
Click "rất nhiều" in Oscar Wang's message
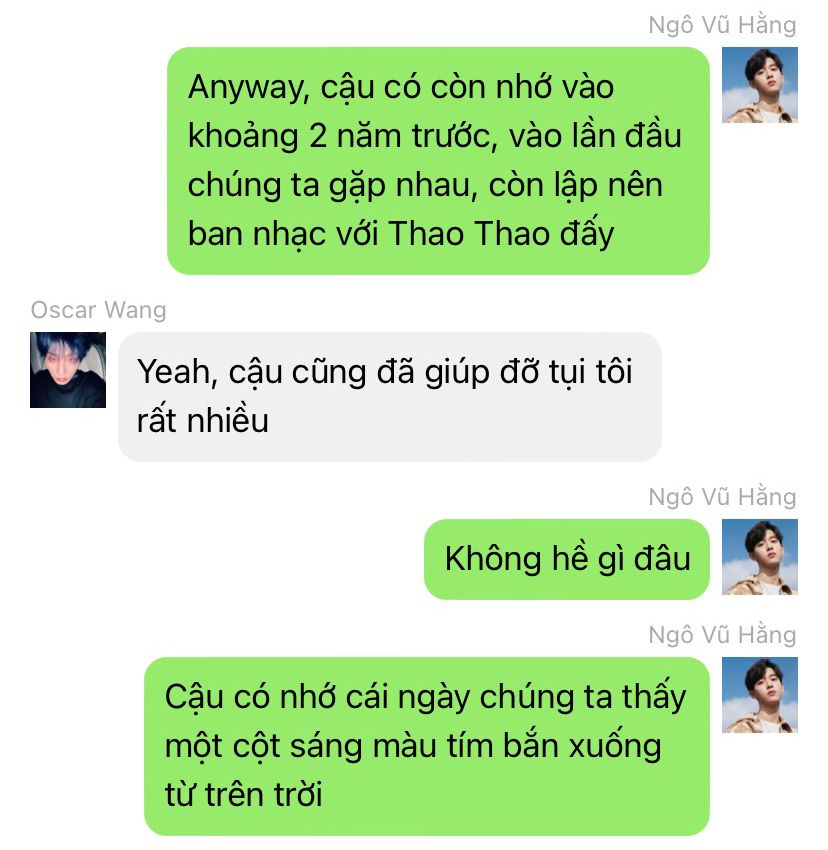point(203,421)
